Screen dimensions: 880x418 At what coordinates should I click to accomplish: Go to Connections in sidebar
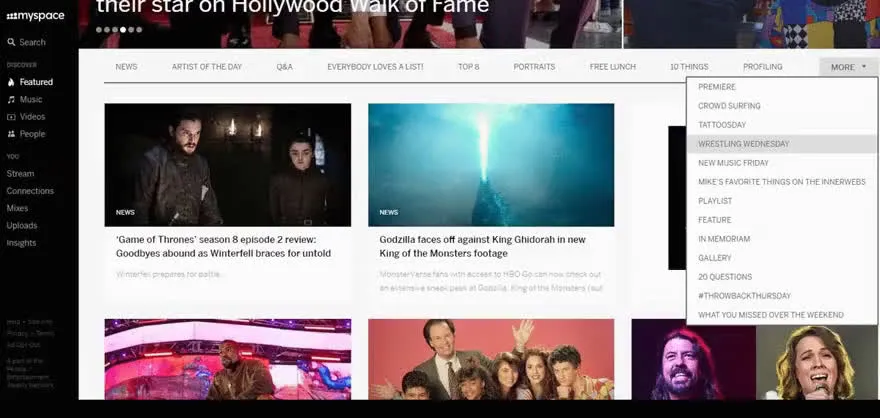[x=30, y=191]
